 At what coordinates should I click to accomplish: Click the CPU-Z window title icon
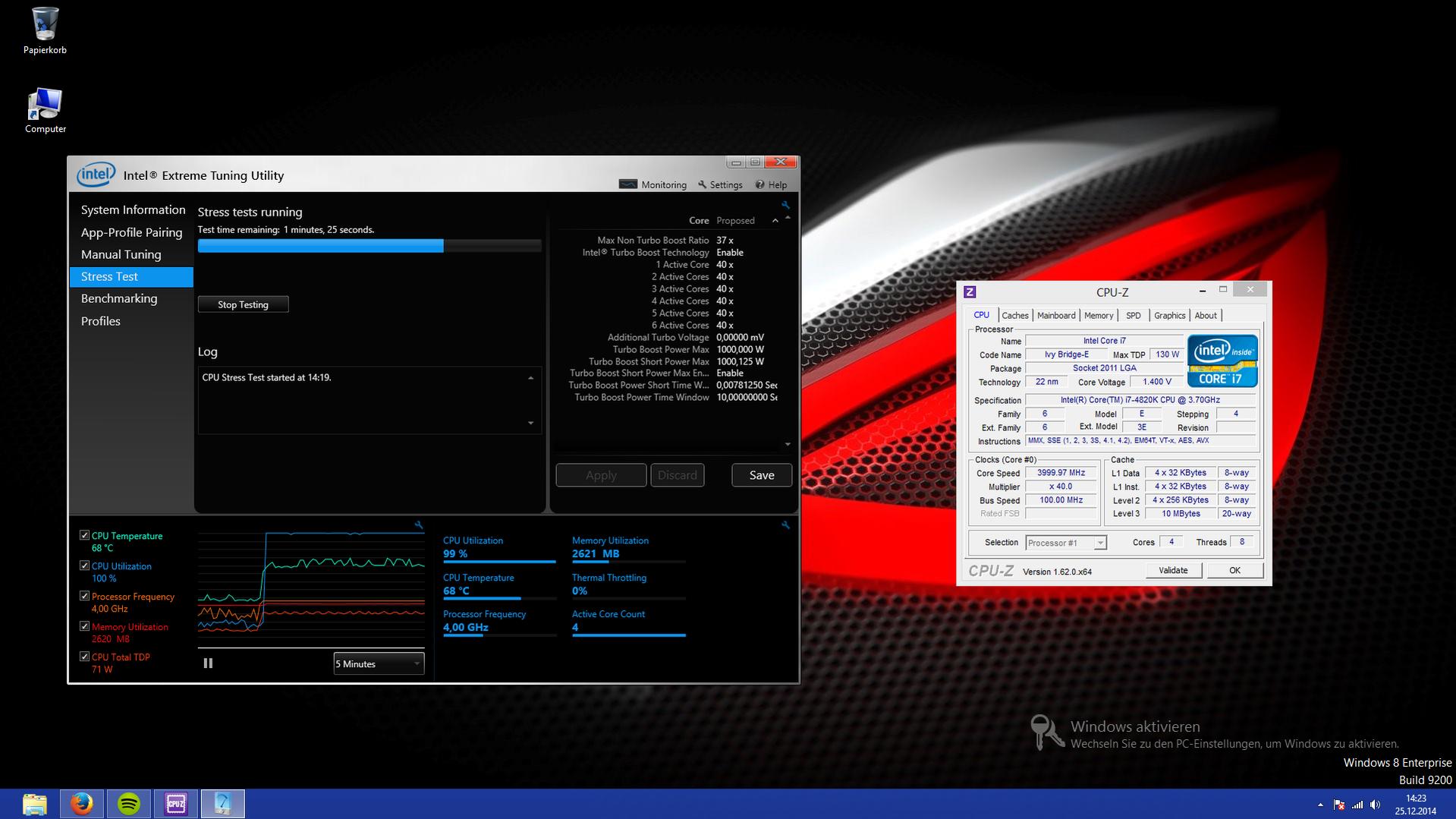point(970,292)
